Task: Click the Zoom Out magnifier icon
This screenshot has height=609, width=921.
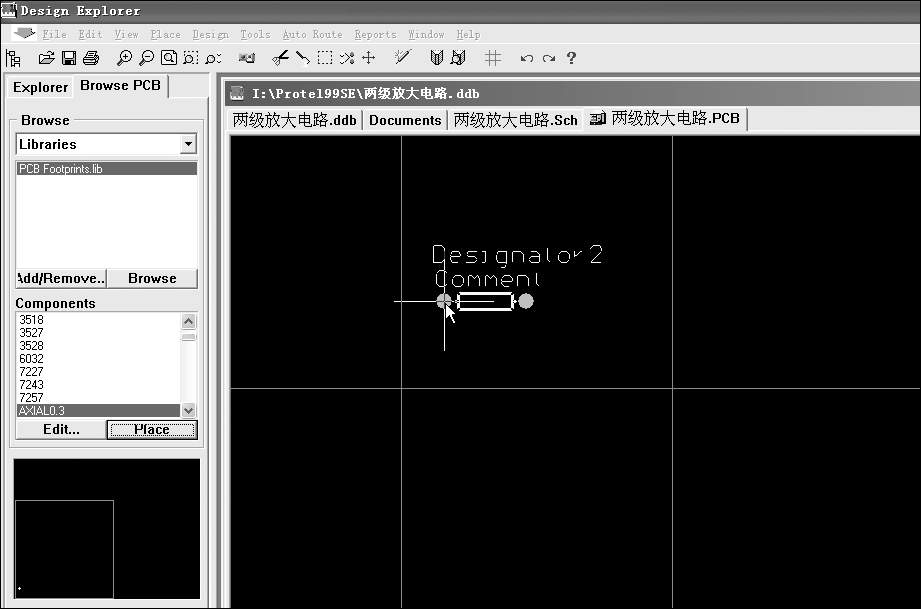Action: pos(147,59)
